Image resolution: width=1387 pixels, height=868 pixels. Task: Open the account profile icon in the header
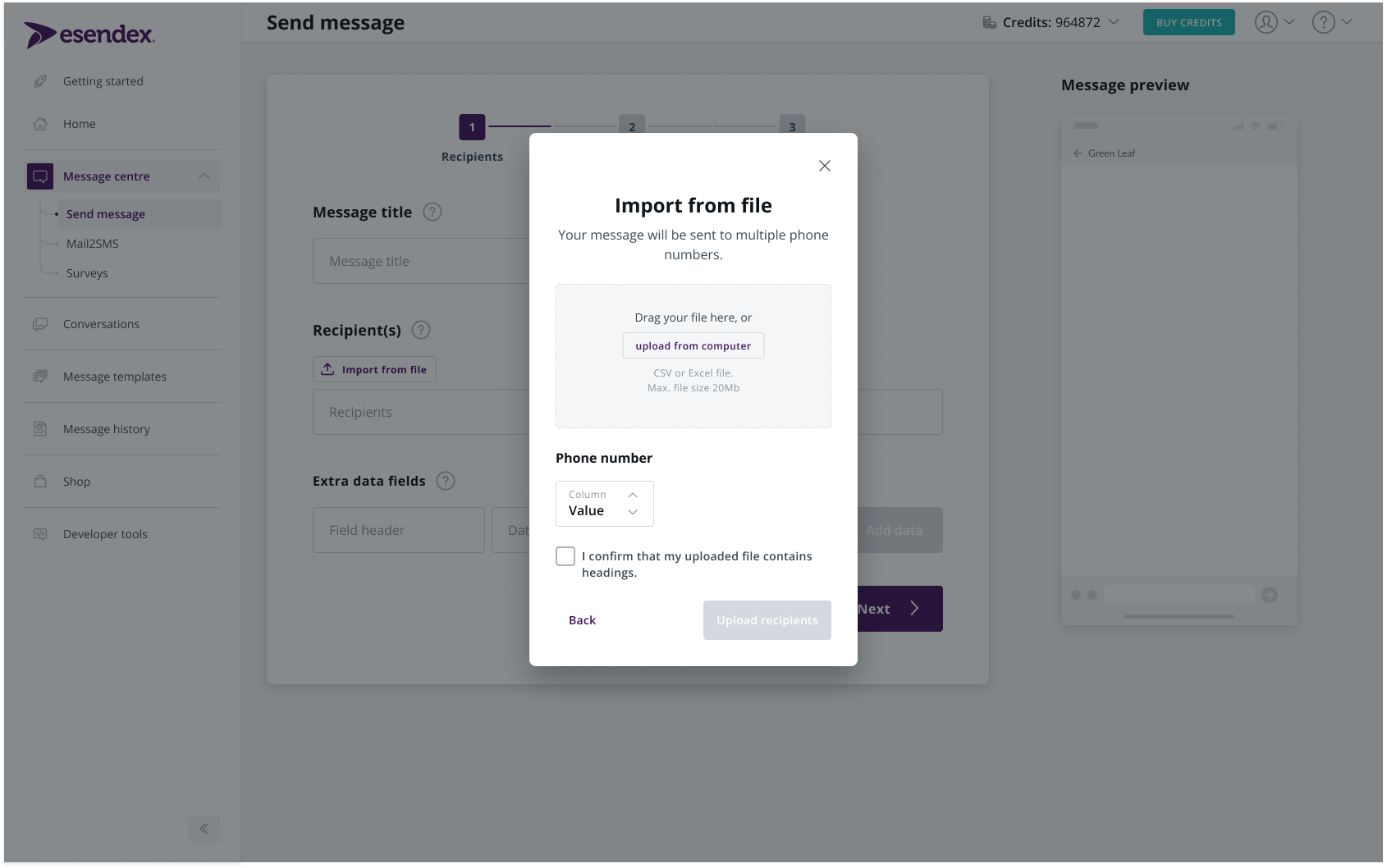[1266, 22]
